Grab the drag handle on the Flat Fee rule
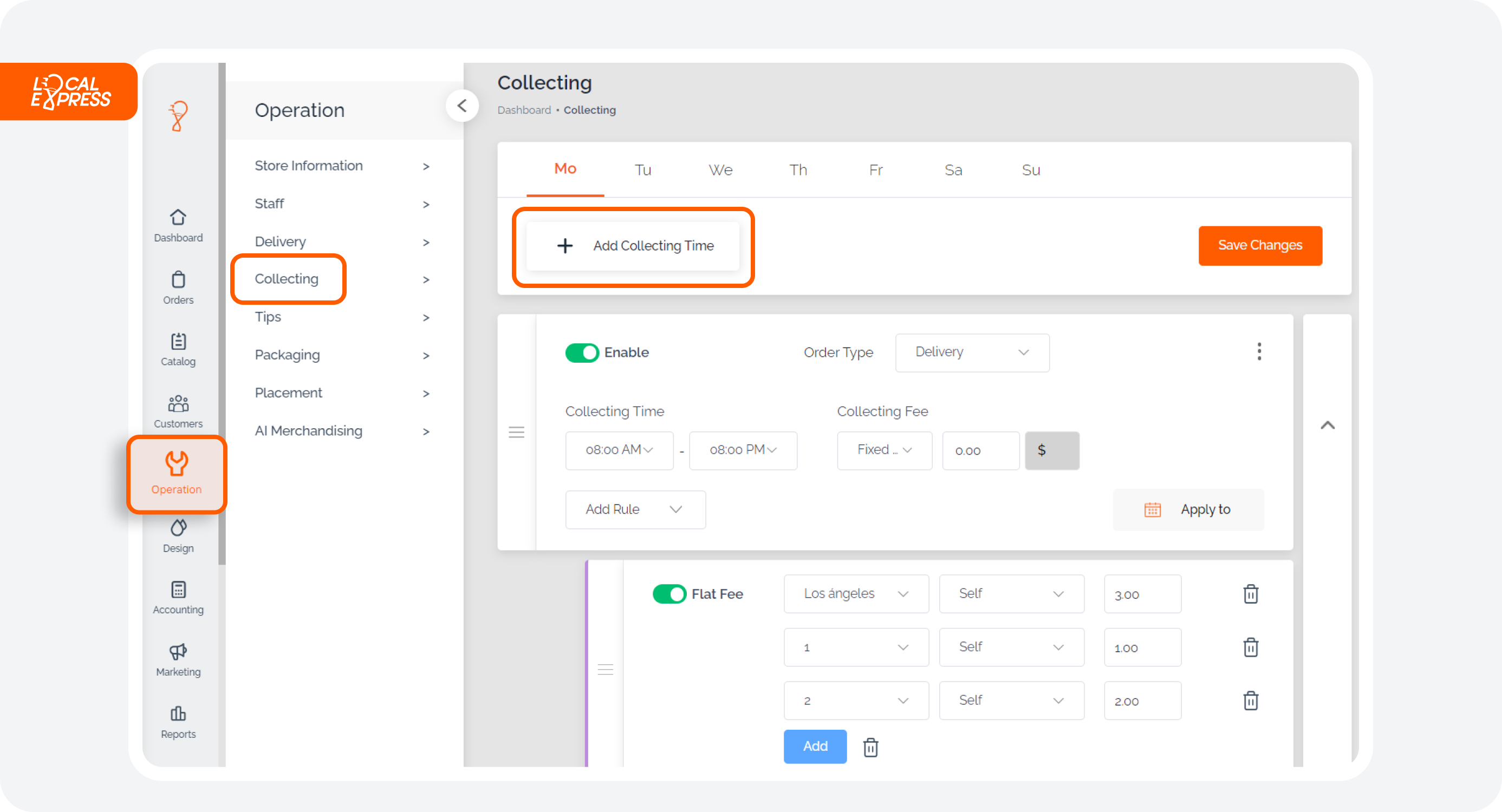Image resolution: width=1502 pixels, height=812 pixels. click(606, 669)
